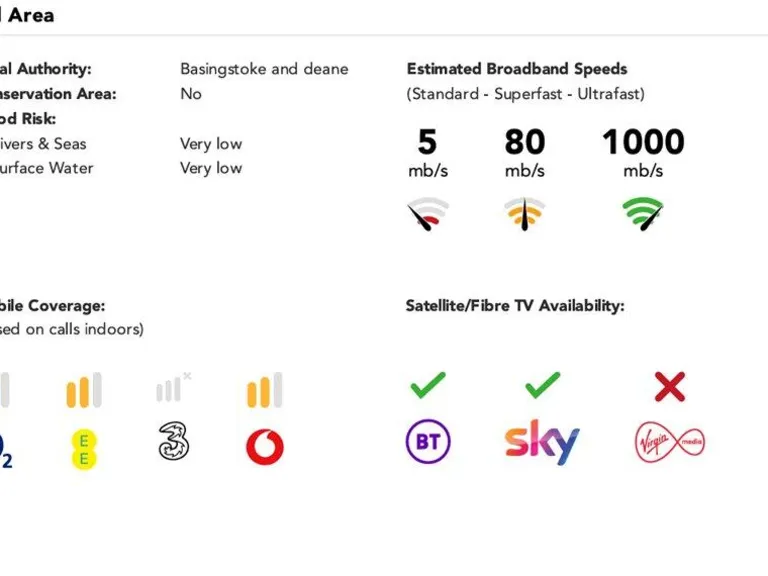
Task: Click the 5 mb/s standard speed value
Action: coord(428,142)
